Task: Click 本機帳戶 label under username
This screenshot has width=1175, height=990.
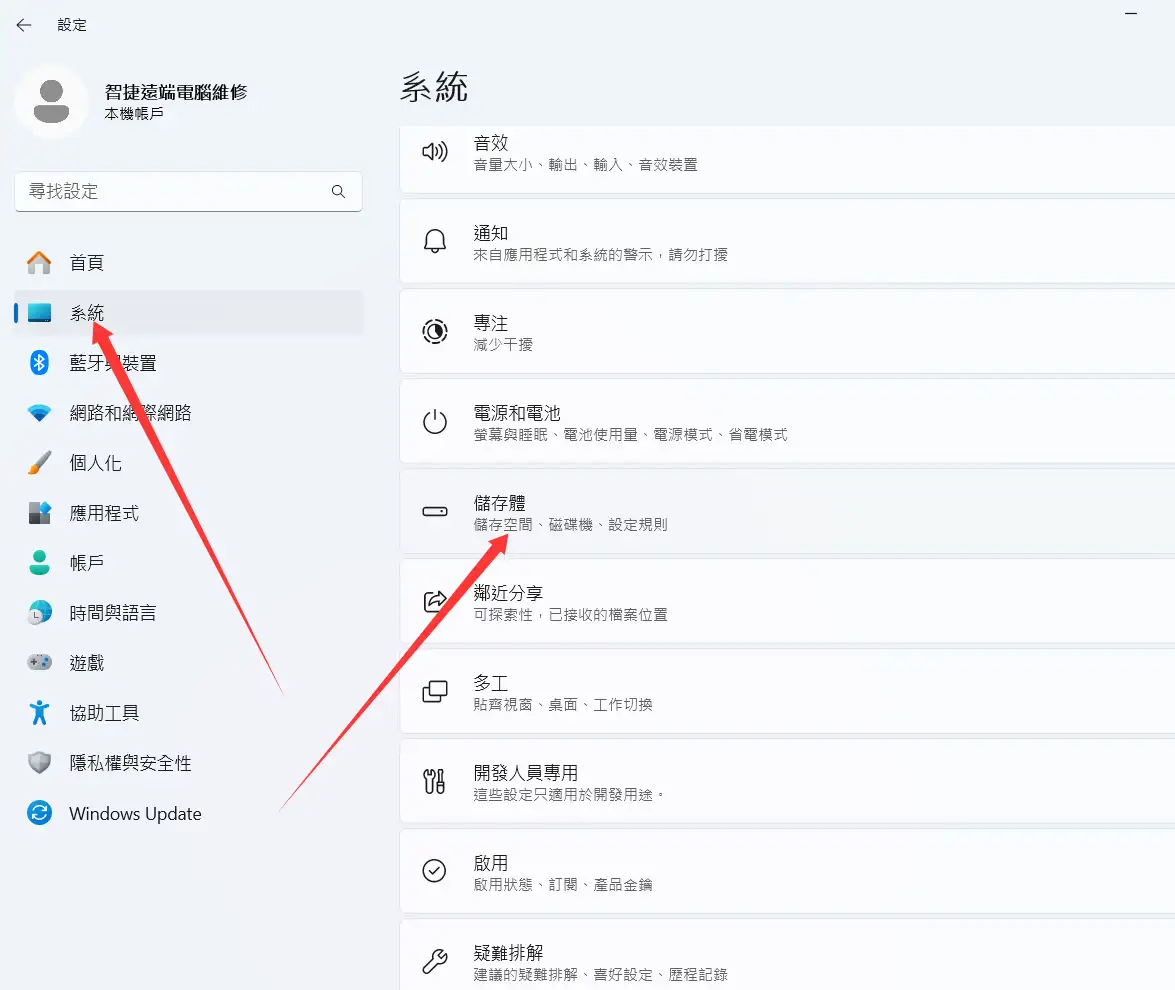Action: [x=134, y=113]
